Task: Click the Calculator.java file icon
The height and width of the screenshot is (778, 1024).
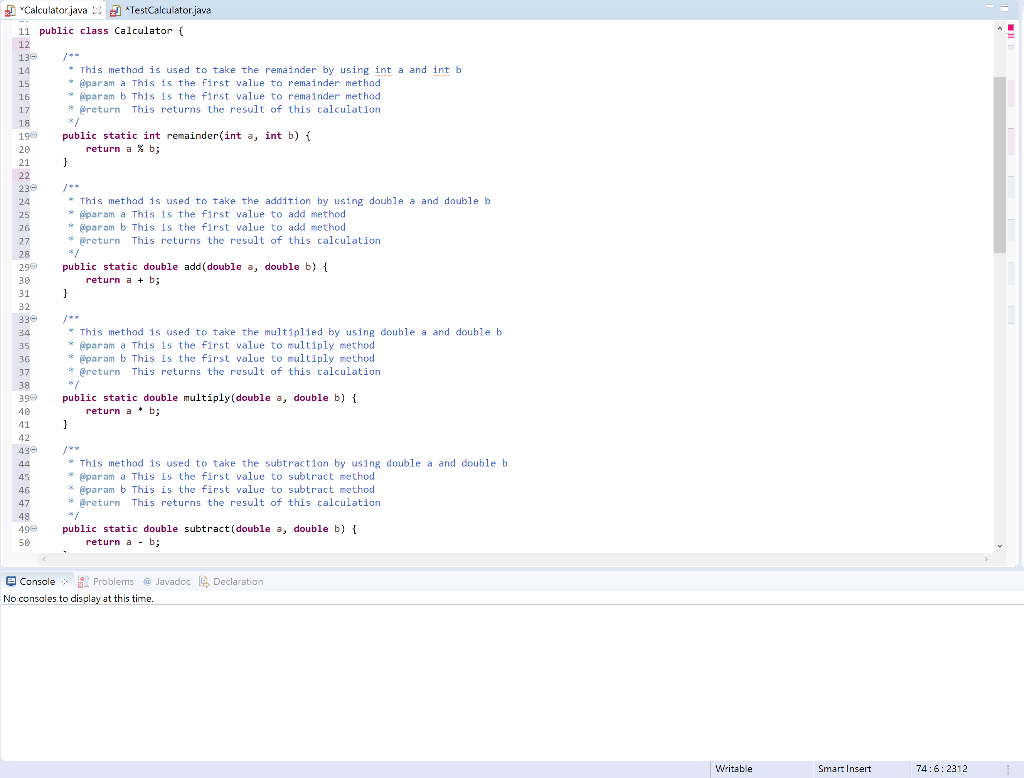Action: point(10,10)
